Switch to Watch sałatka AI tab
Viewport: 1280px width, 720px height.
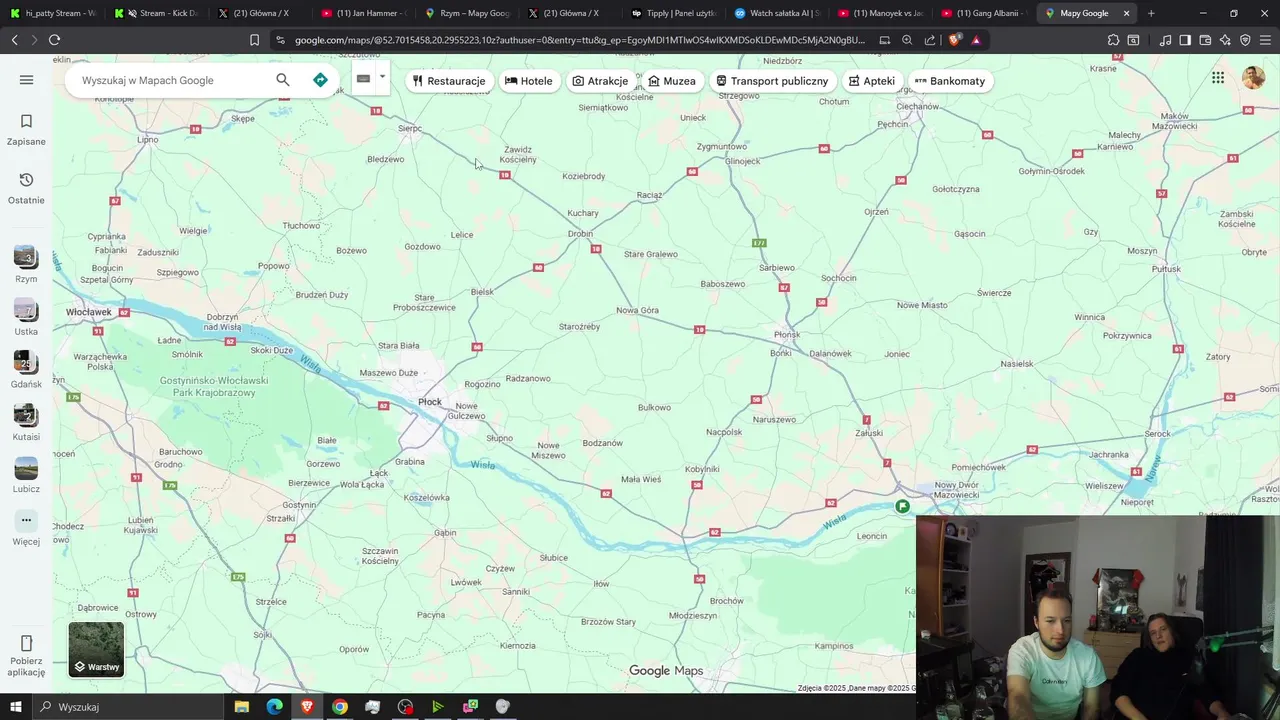tap(778, 13)
